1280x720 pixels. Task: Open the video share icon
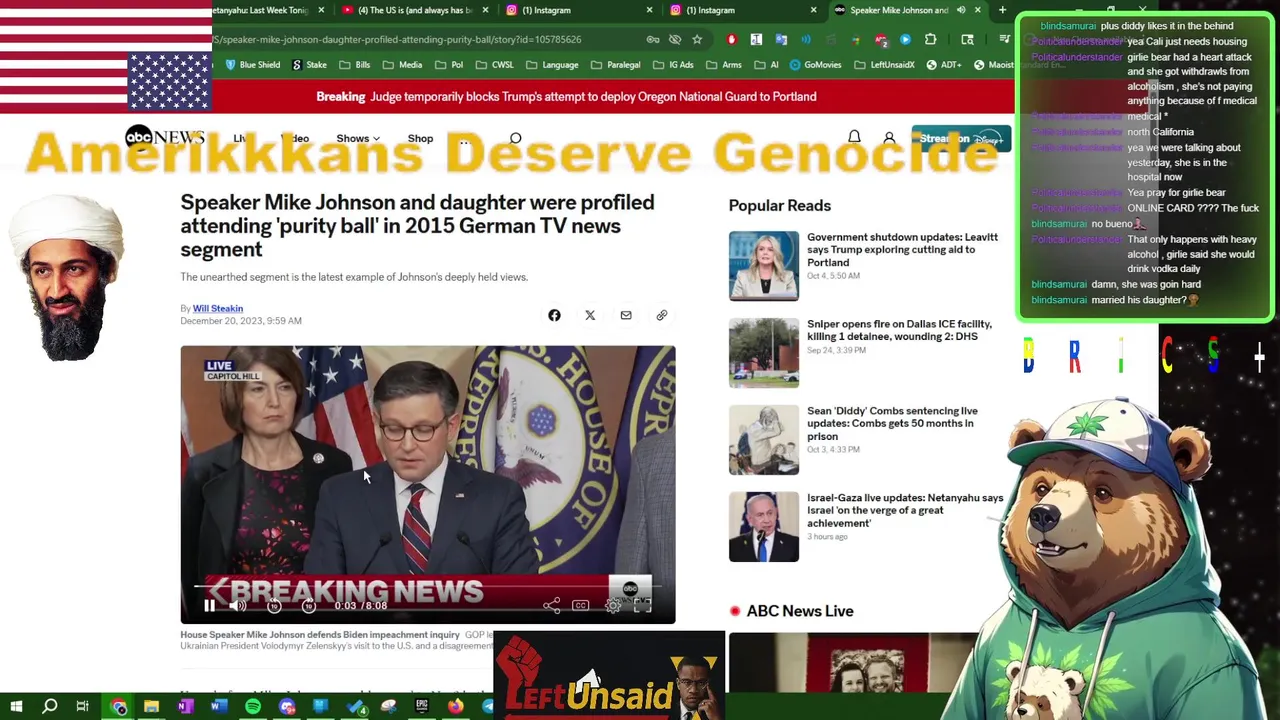click(551, 605)
